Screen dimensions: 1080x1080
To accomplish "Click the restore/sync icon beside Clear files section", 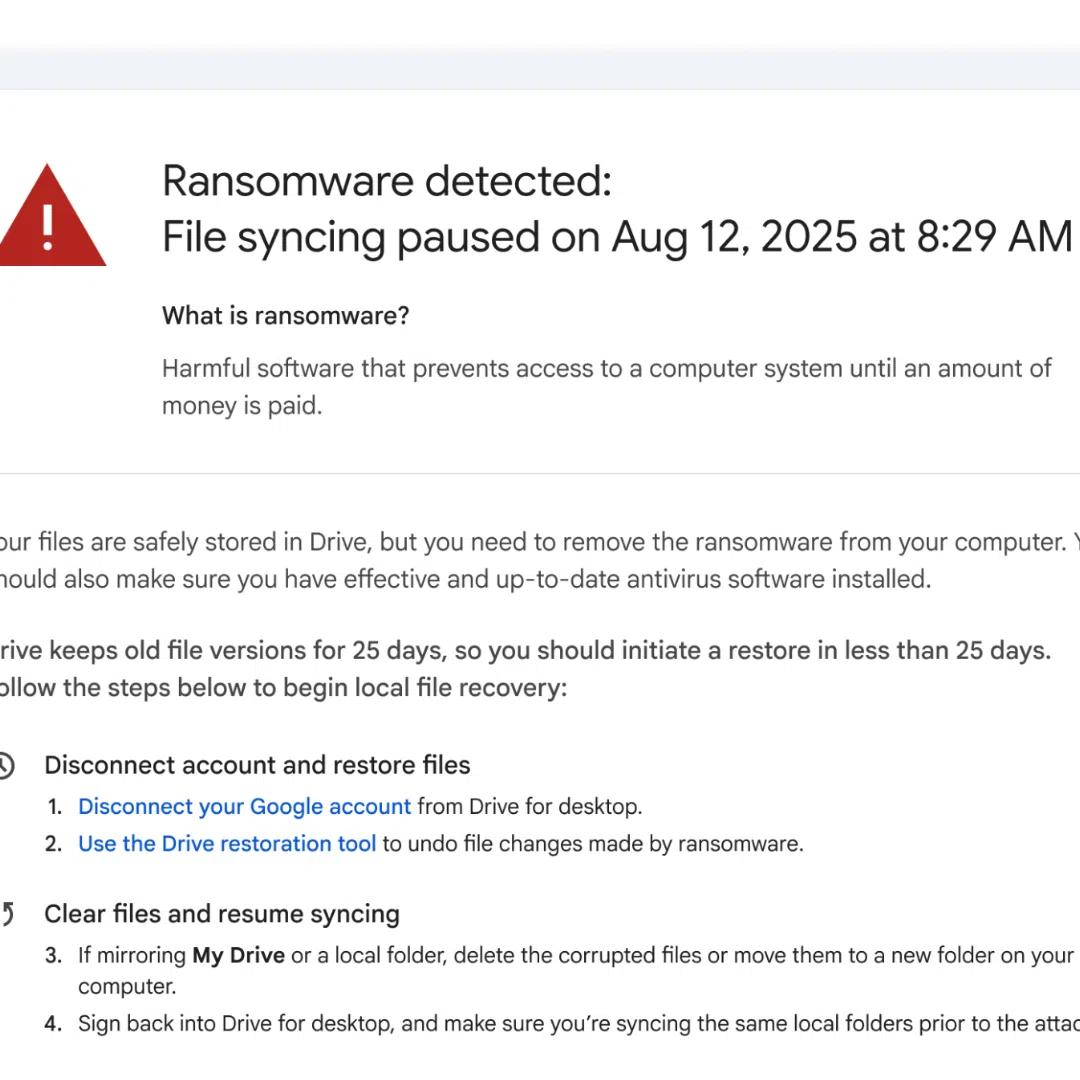I will click(x=6, y=913).
